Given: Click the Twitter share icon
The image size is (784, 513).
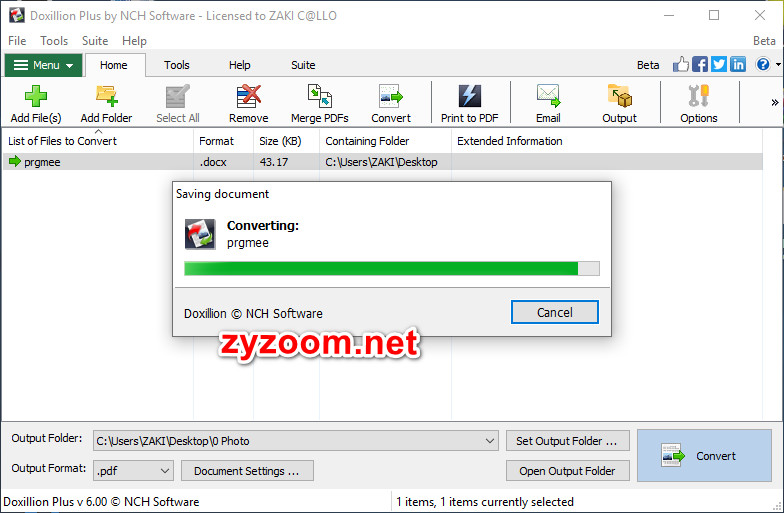Looking at the screenshot, I should click(x=719, y=64).
